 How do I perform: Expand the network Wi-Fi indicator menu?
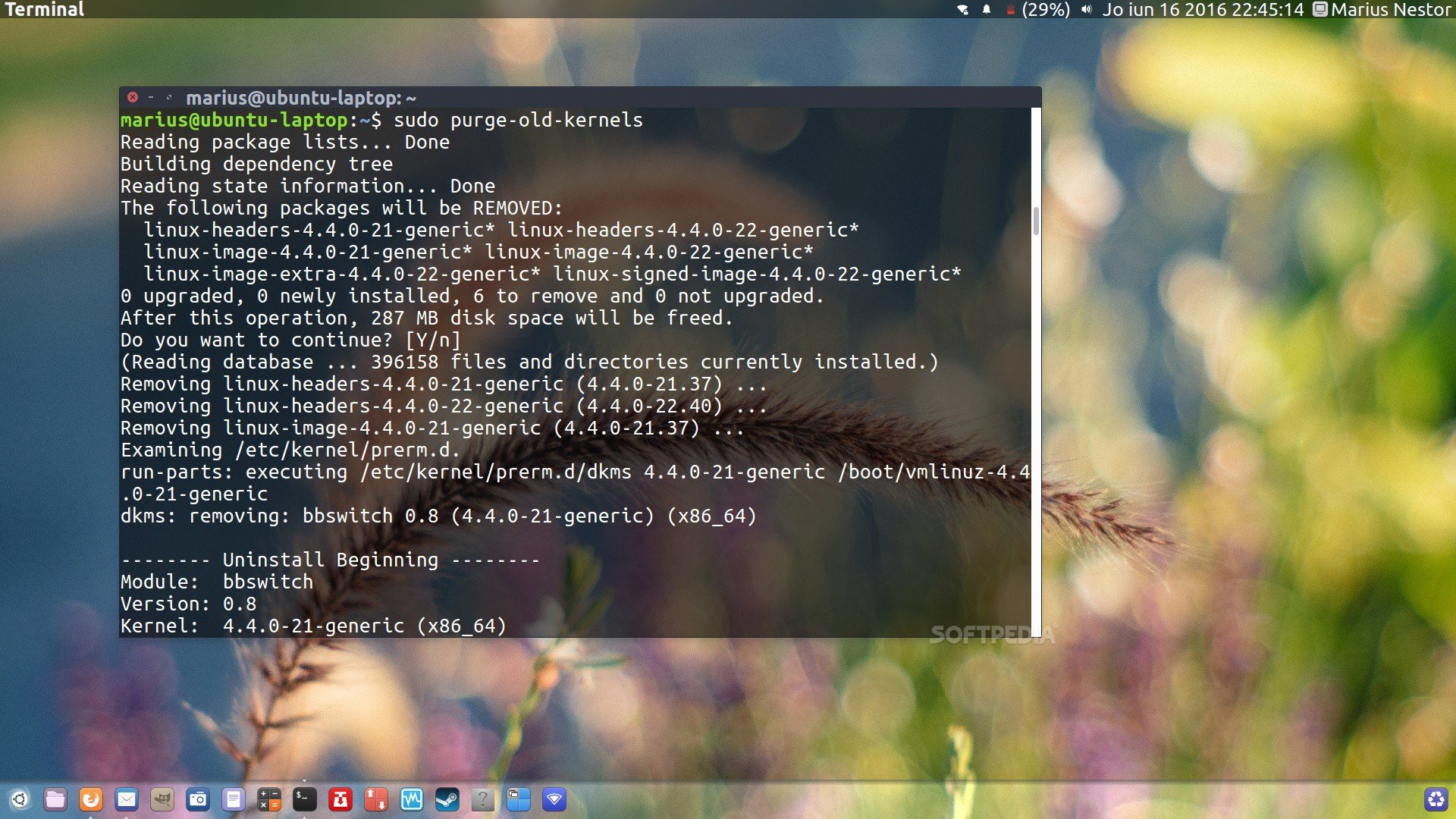(x=962, y=10)
